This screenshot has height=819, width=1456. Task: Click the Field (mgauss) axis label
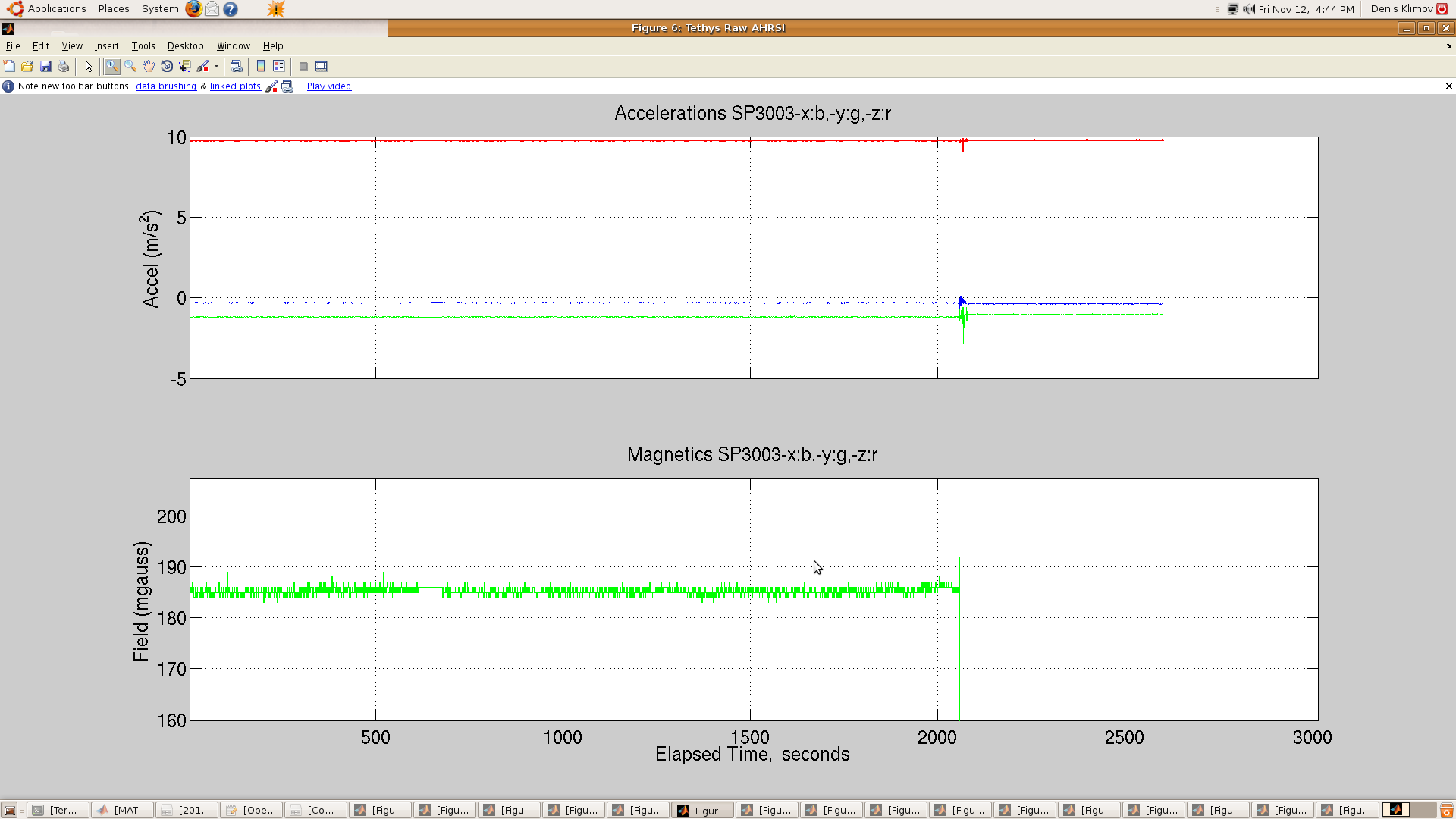coord(142,601)
